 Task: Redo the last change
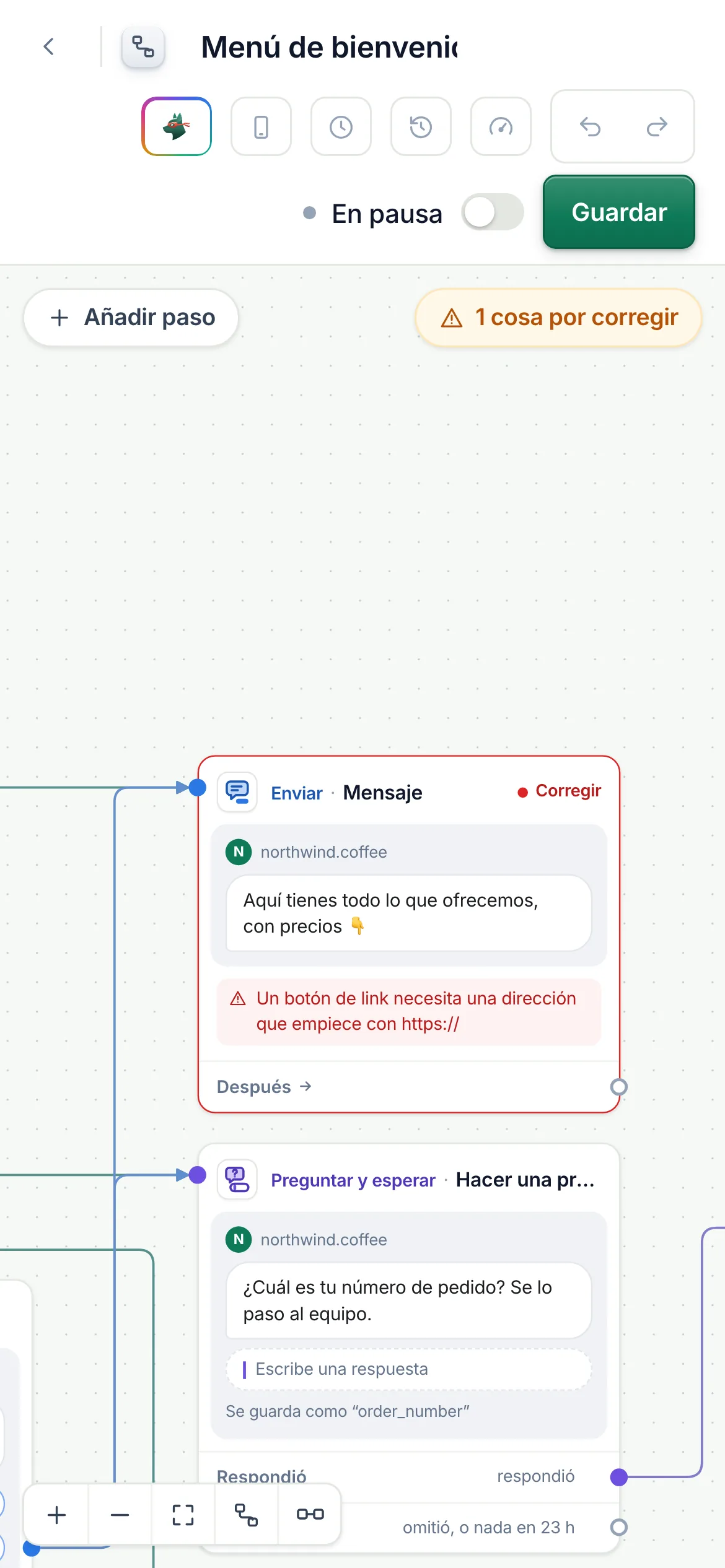pos(657,127)
